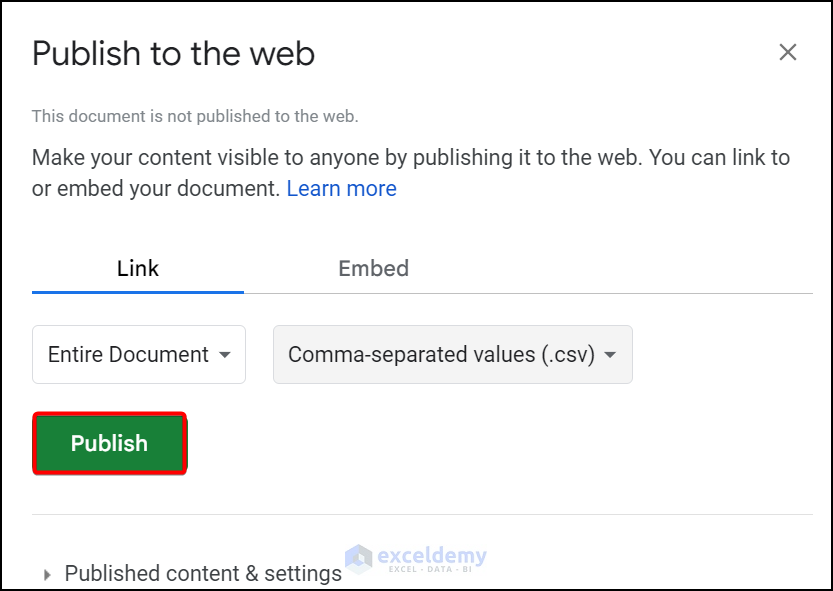Click the triangle beside Published content & settings
Viewport: 833px width, 591px height.
click(47, 574)
